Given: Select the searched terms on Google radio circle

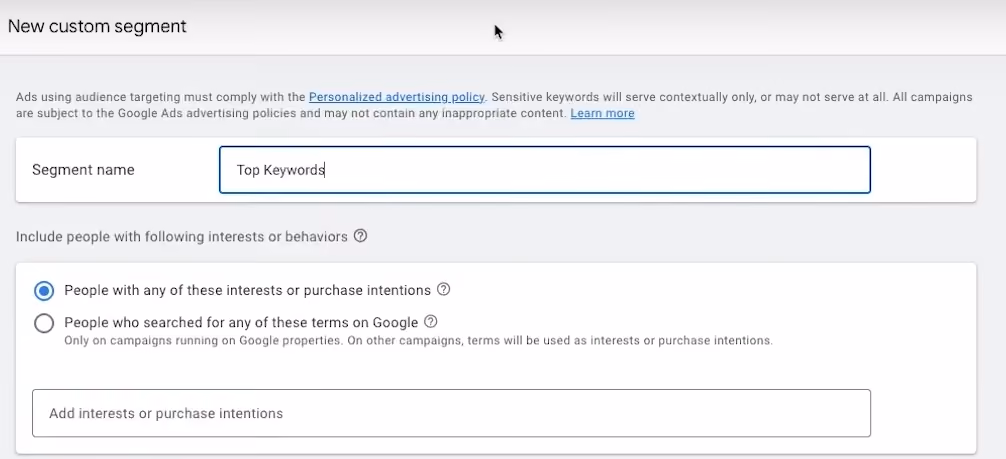Looking at the screenshot, I should point(44,323).
